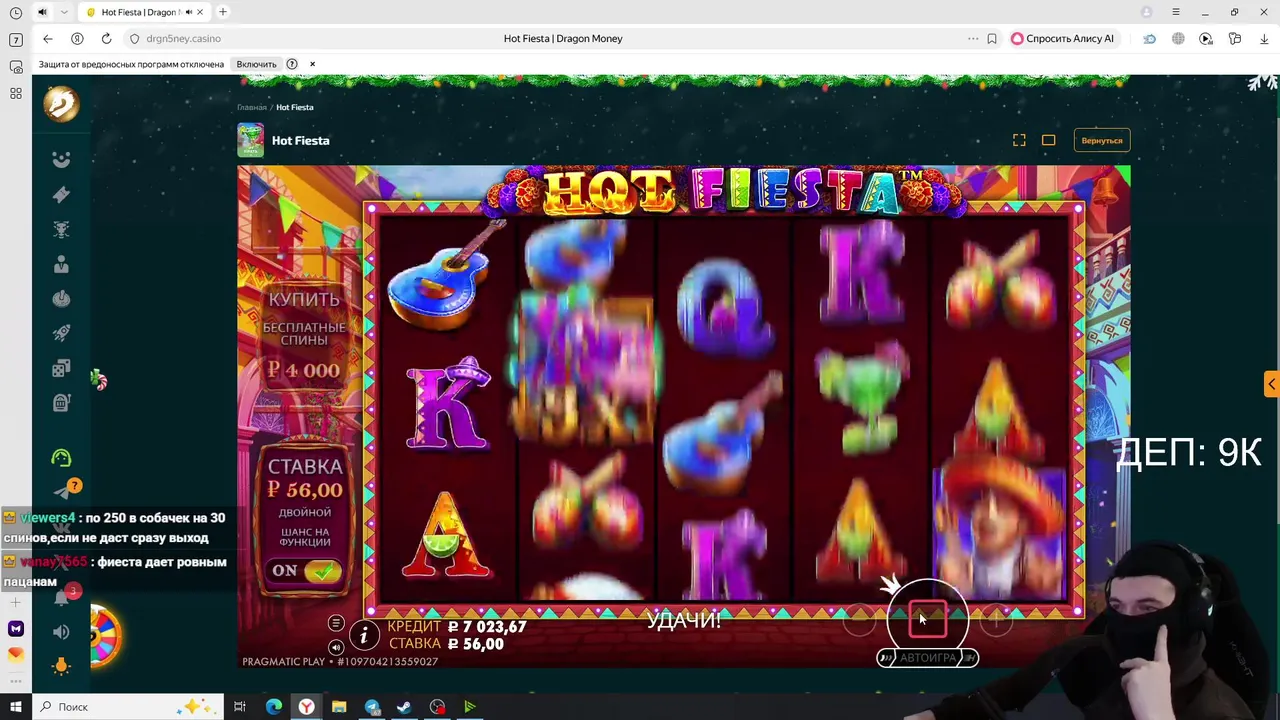Screen dimensions: 1280x720
Task: Open the slot game info button
Action: click(x=364, y=635)
